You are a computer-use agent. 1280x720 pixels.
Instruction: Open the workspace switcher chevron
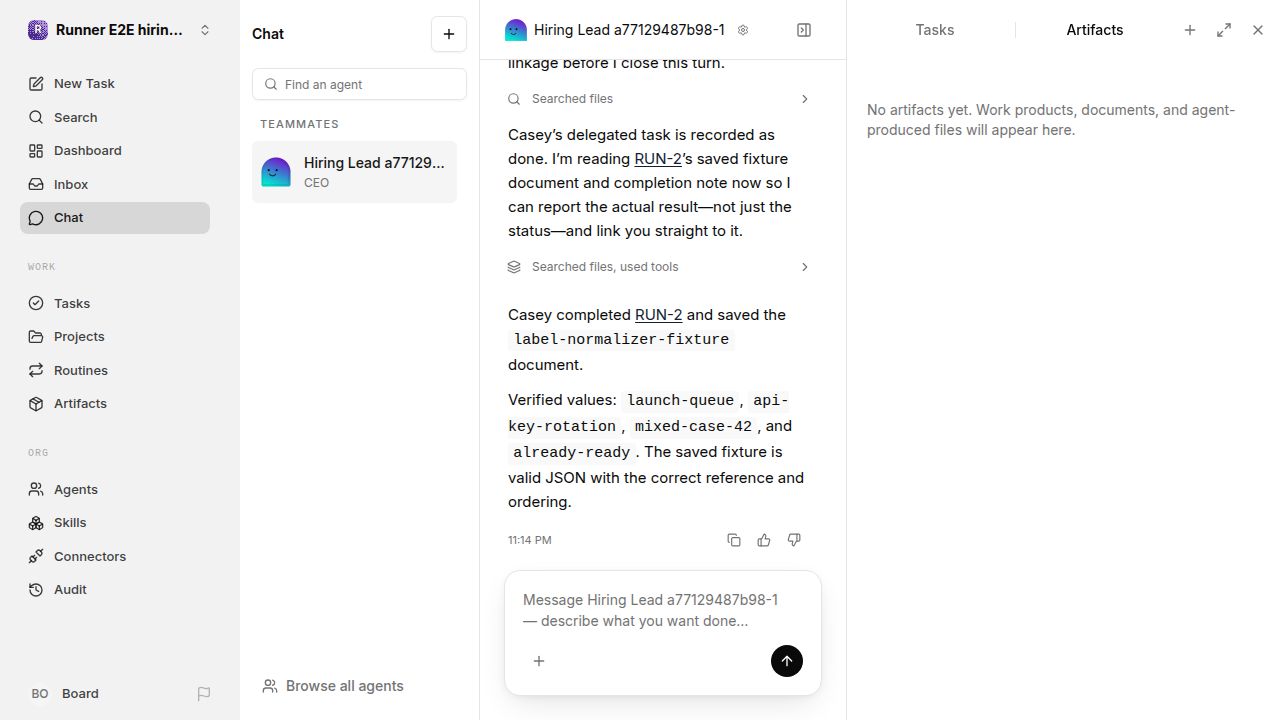205,30
